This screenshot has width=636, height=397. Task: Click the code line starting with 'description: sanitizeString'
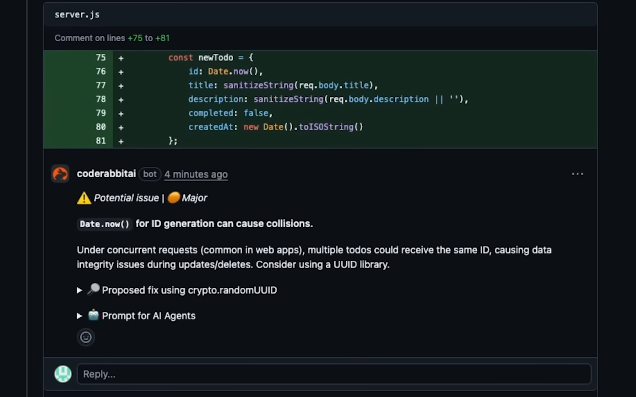coord(328,99)
